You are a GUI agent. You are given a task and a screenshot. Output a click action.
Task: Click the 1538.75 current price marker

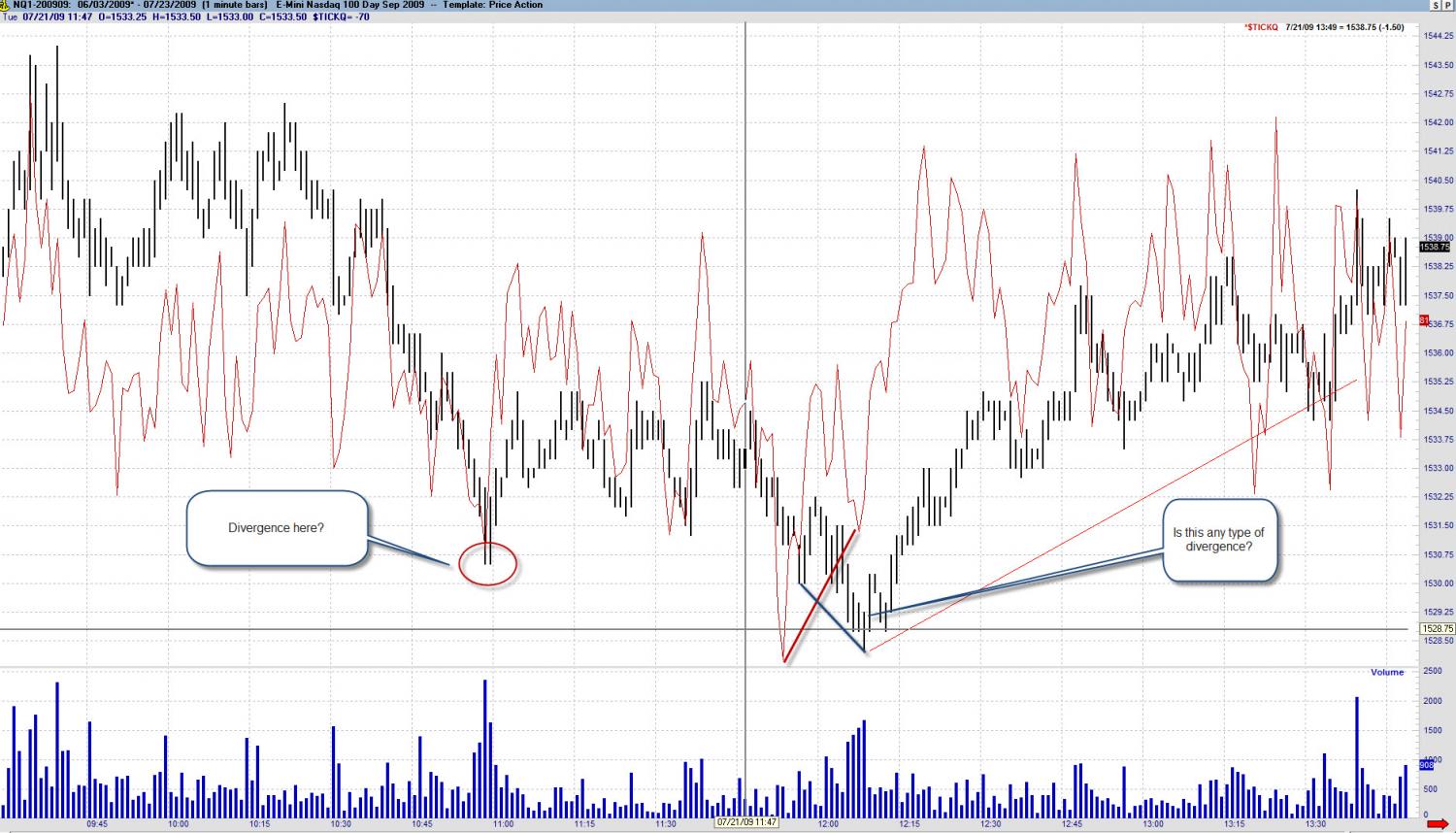pyautogui.click(x=1435, y=247)
